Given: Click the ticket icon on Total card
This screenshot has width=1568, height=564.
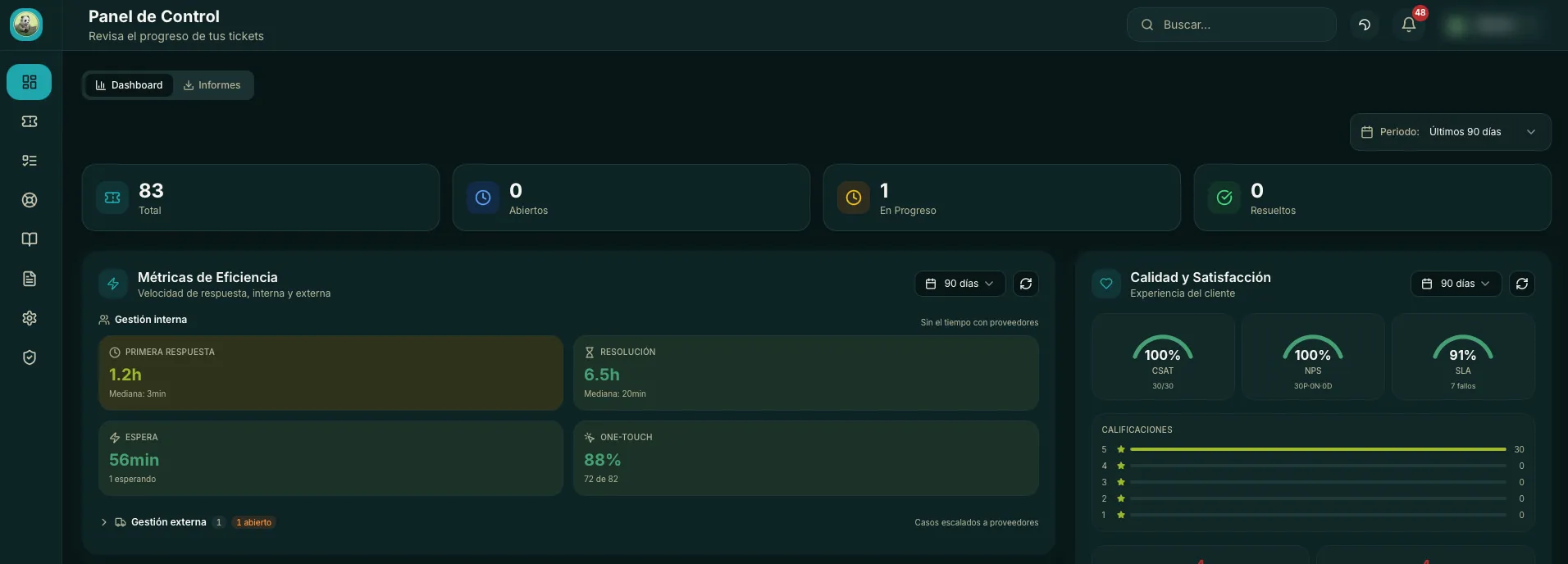Looking at the screenshot, I should [x=112, y=198].
